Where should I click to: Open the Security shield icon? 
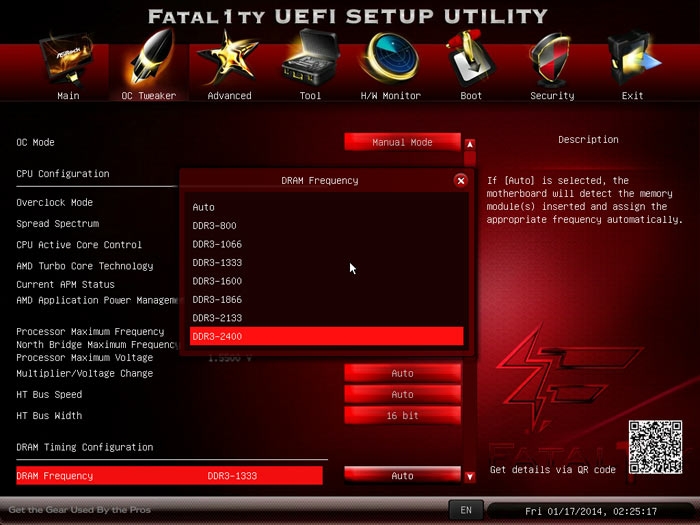tap(552, 60)
